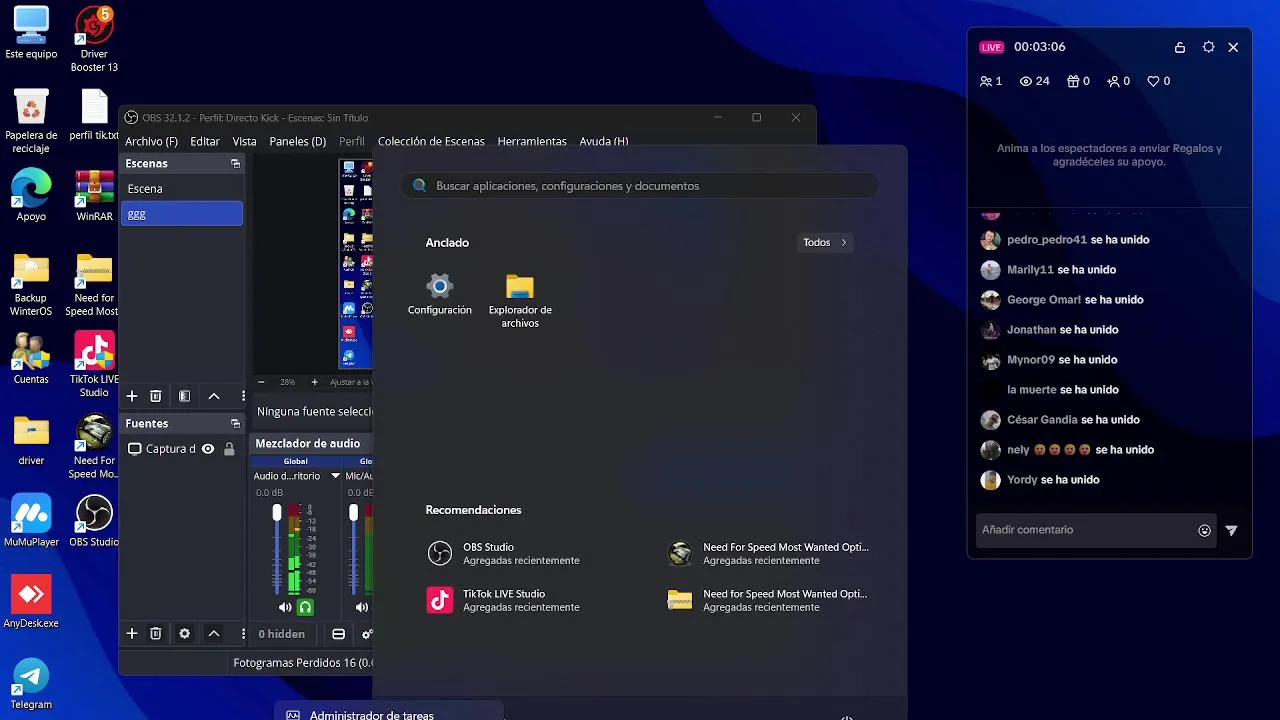Adjust Mic/Aux volume fader

click(x=353, y=512)
